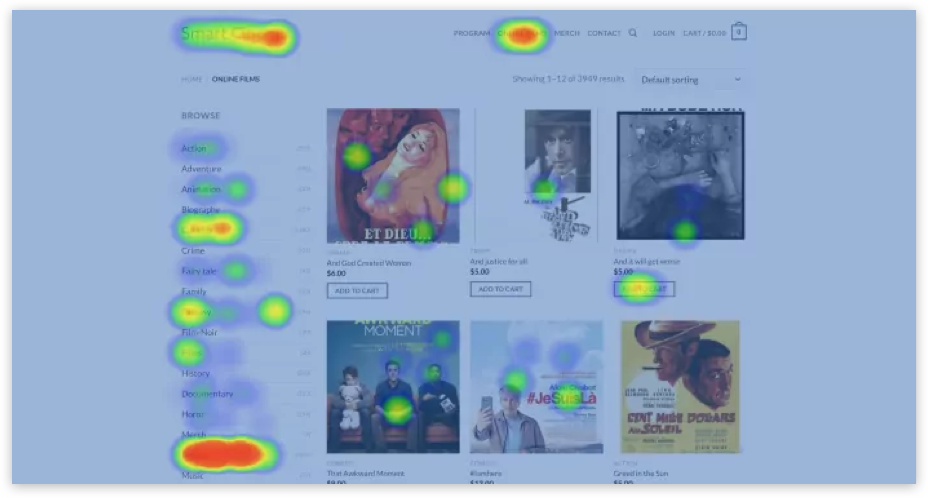Add And it will get worse to cart
This screenshot has width=929, height=498.
tap(644, 289)
